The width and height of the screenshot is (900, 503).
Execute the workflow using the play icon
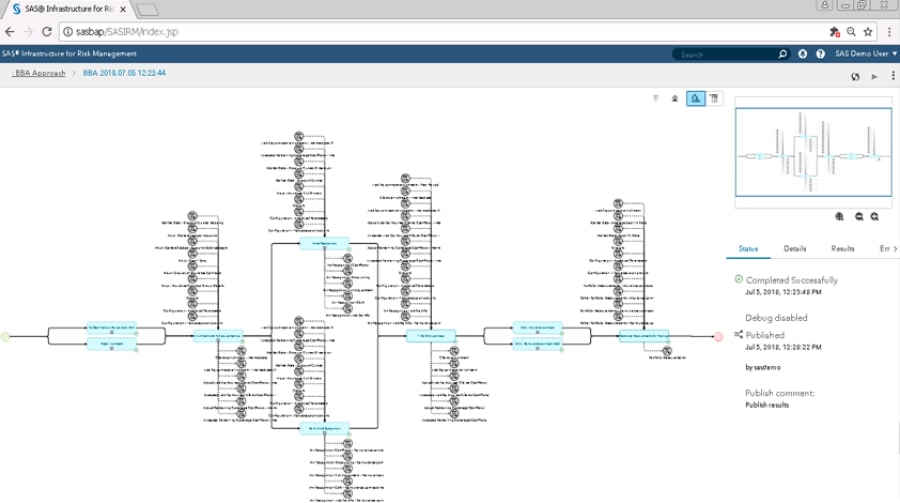point(875,76)
